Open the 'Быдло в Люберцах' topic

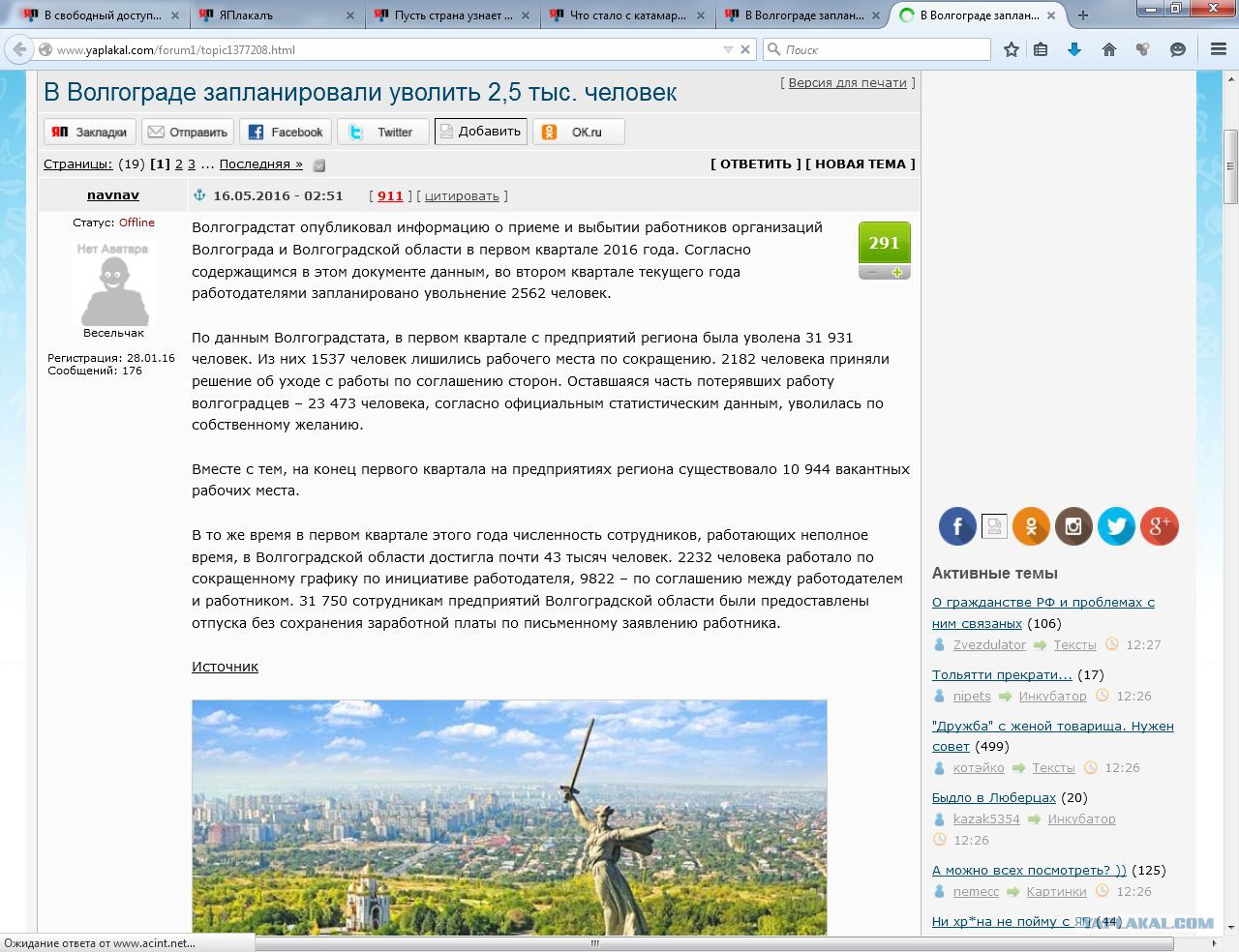[994, 797]
